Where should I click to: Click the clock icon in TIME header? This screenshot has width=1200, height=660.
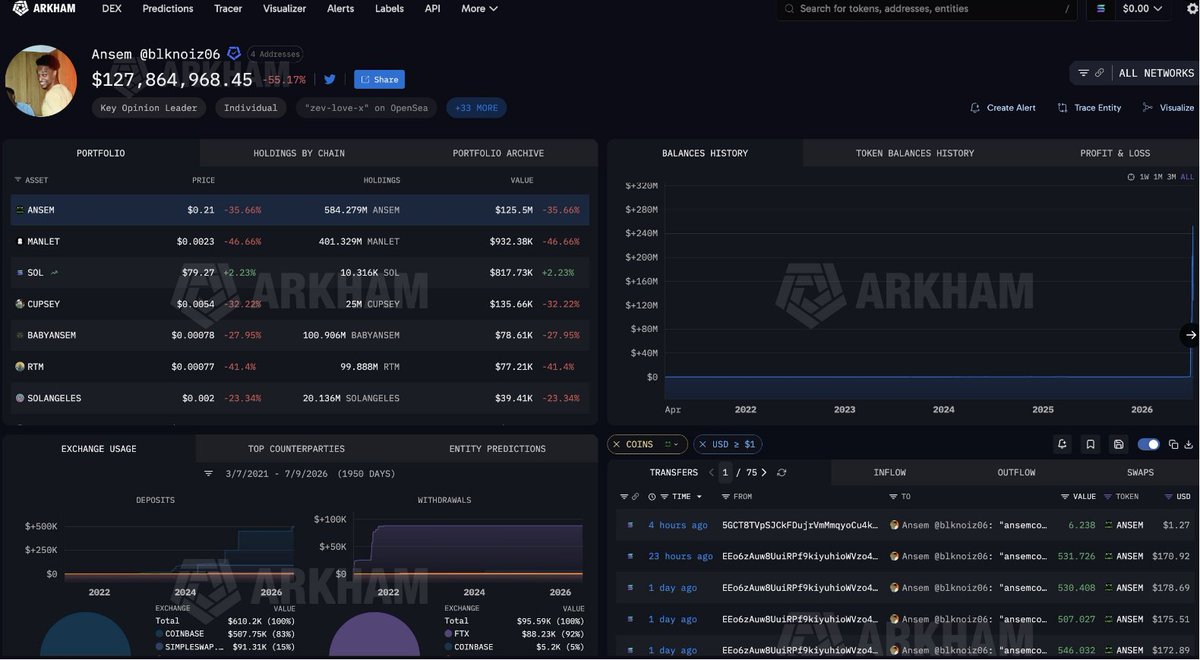(652, 497)
